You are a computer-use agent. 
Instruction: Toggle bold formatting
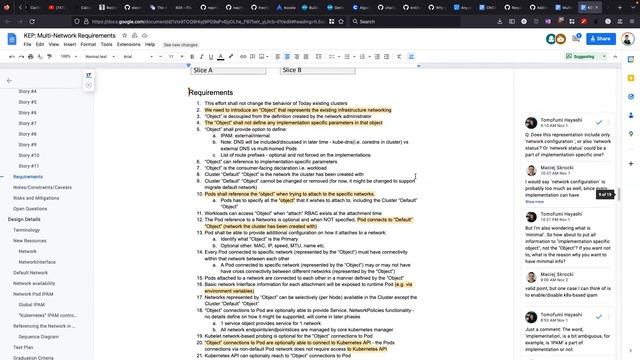(x=192, y=57)
